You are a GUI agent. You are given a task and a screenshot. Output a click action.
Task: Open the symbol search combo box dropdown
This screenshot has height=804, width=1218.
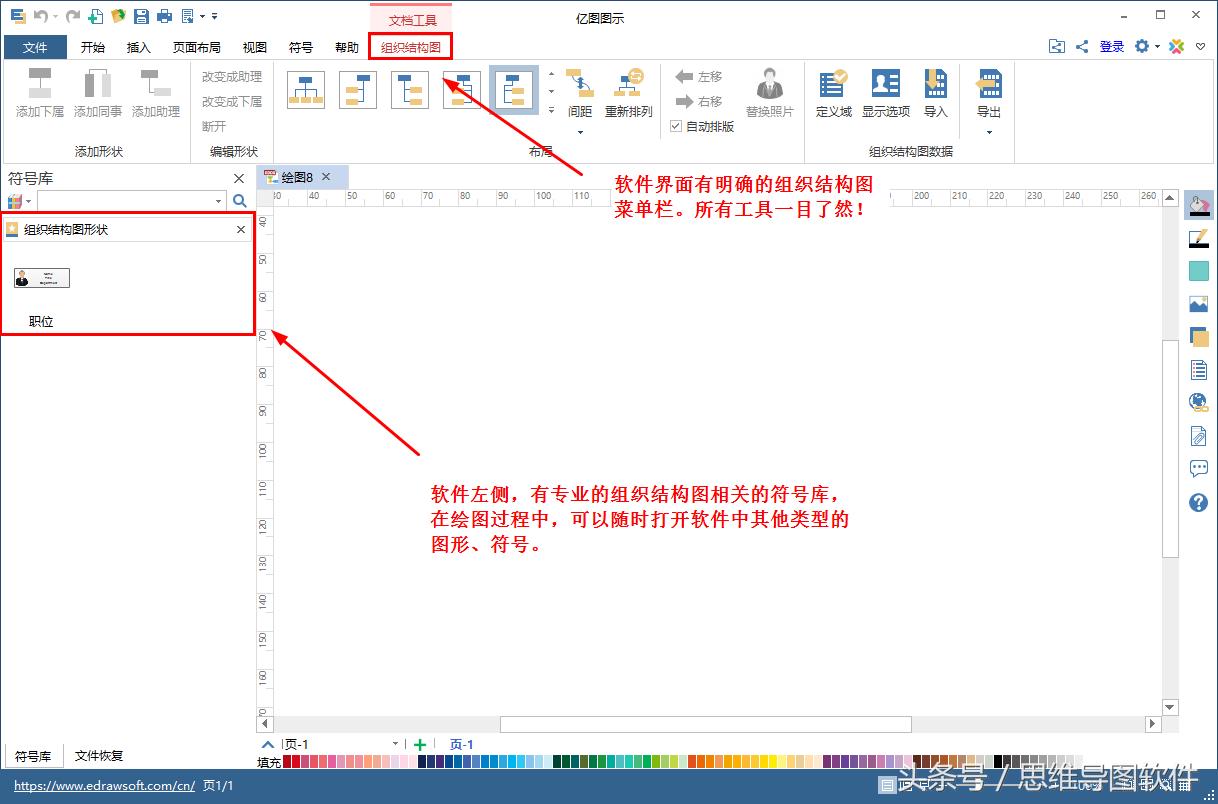pyautogui.click(x=219, y=201)
